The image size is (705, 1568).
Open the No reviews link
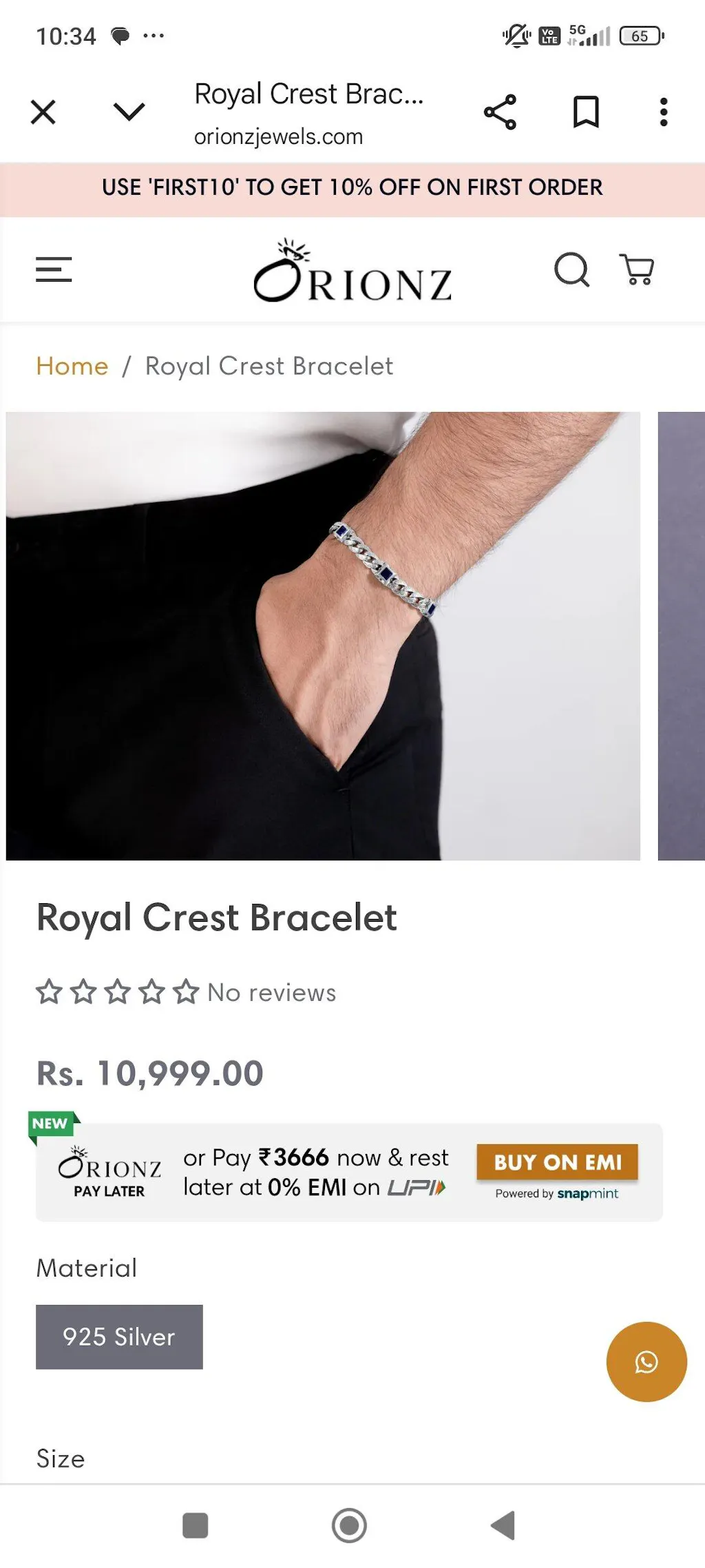272,993
